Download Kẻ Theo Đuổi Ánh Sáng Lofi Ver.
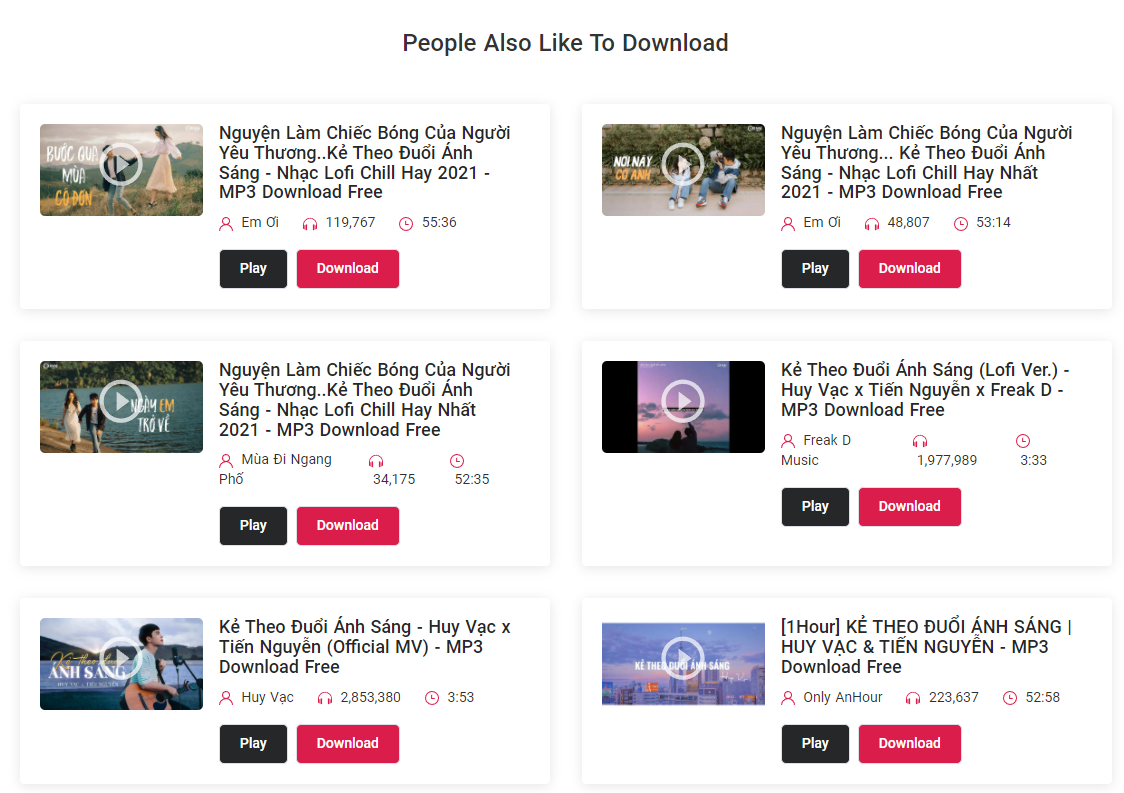This screenshot has width=1124, height=793. click(910, 507)
